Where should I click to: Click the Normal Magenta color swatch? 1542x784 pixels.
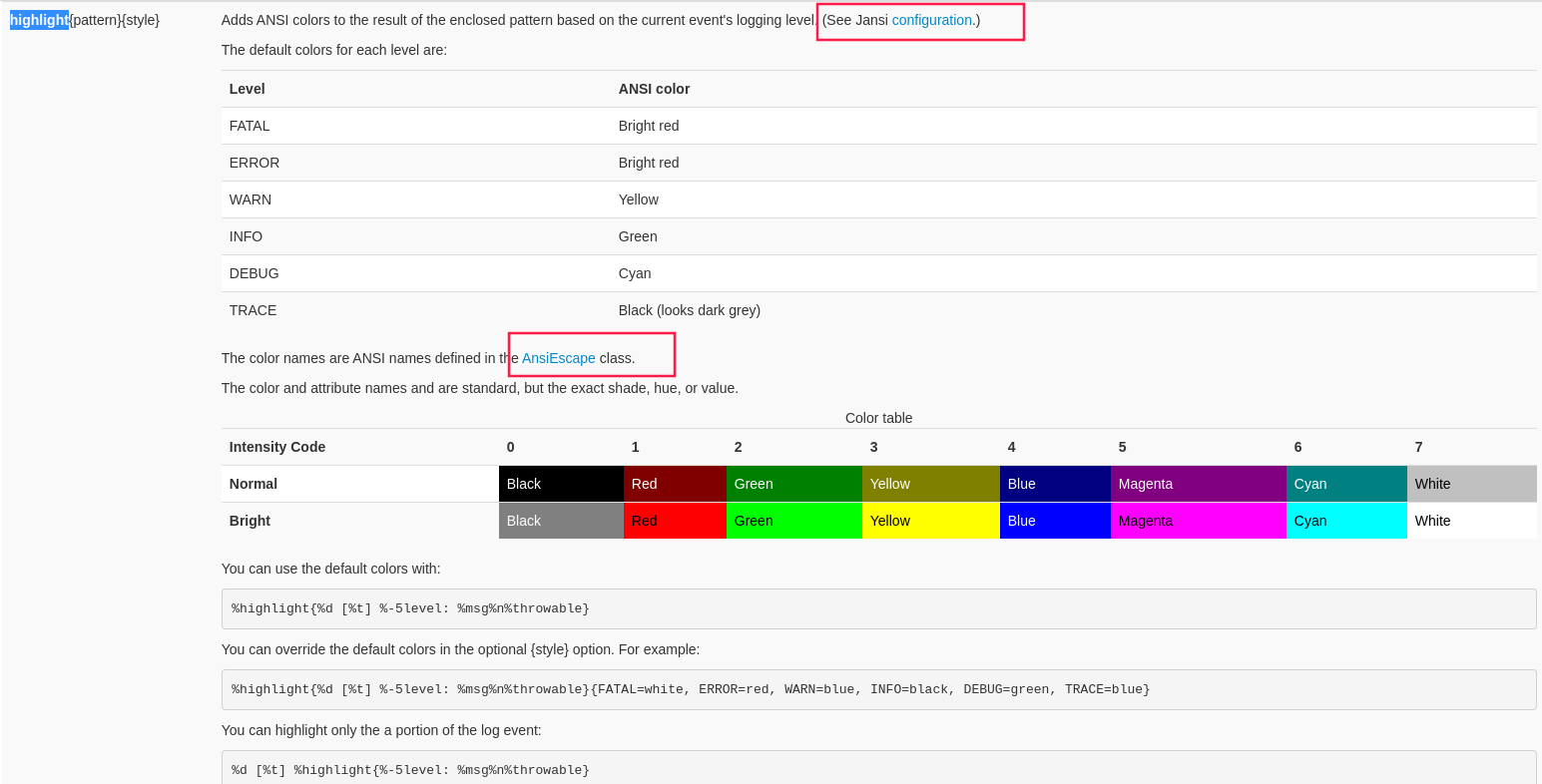point(1199,484)
